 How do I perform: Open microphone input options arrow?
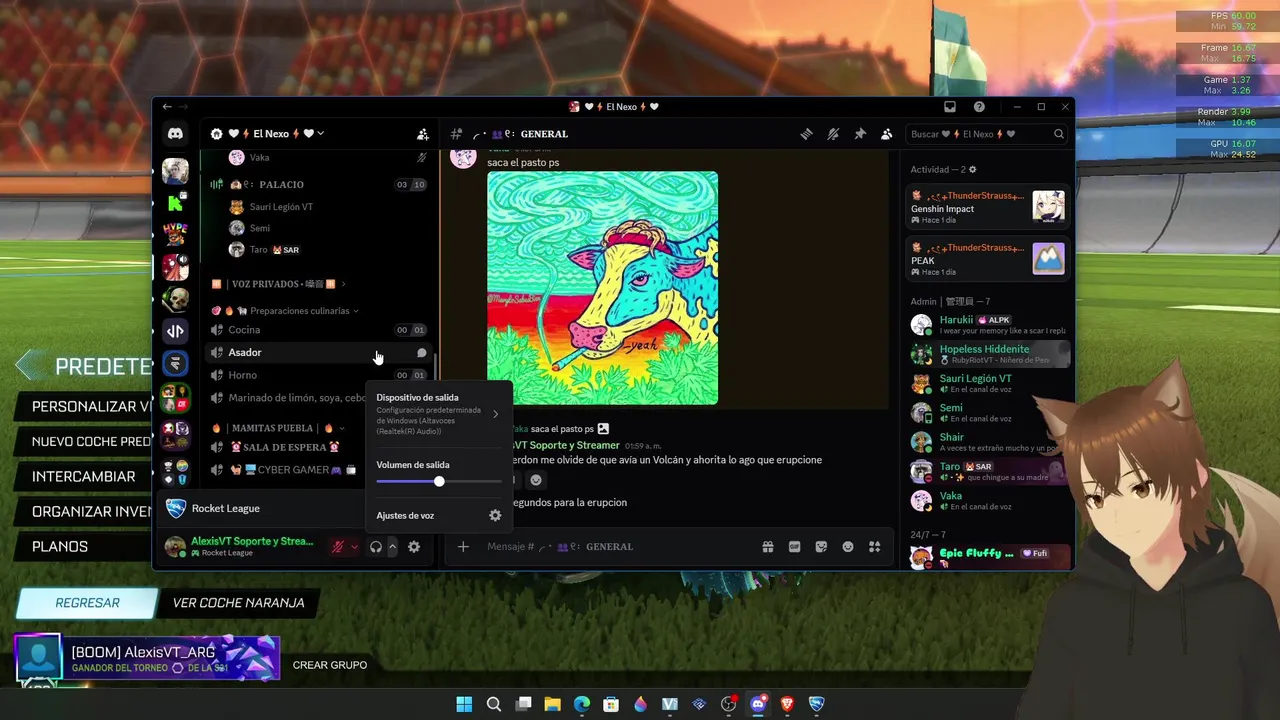point(354,547)
